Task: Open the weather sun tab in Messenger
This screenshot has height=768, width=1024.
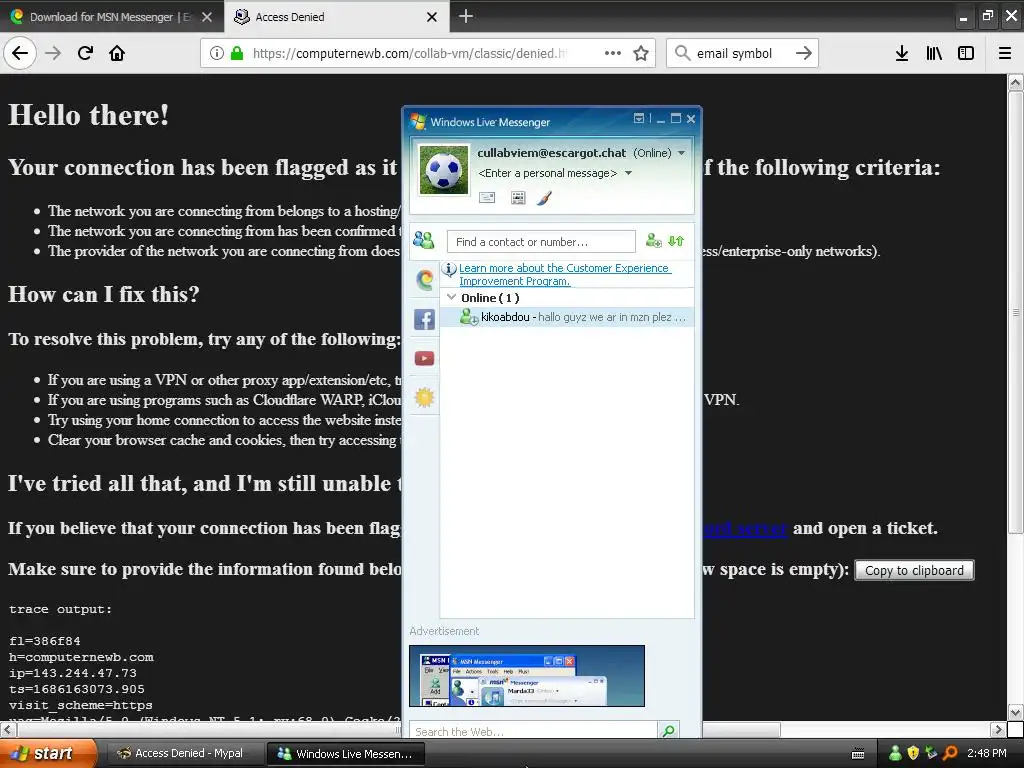Action: pyautogui.click(x=424, y=397)
